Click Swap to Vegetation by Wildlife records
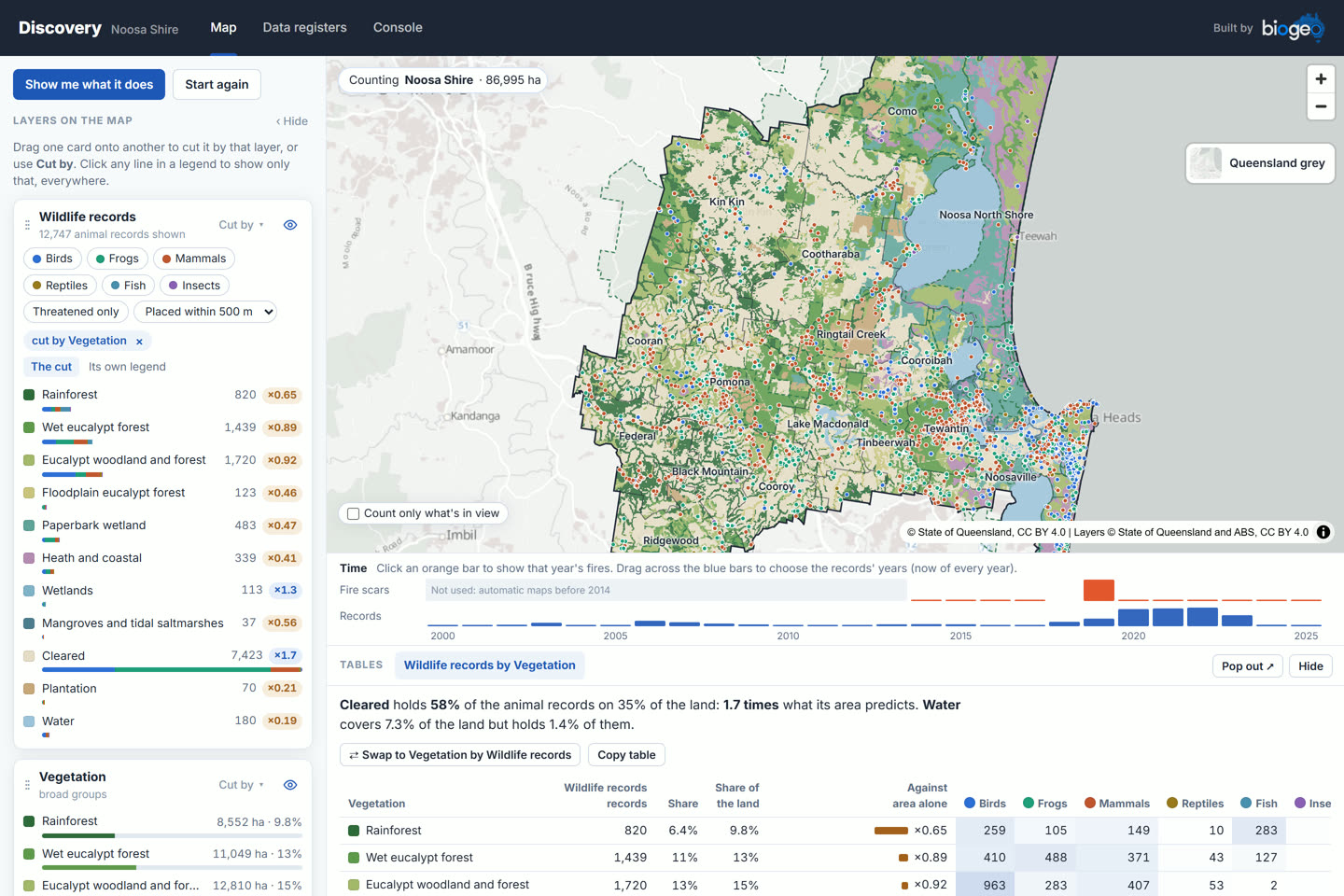The width and height of the screenshot is (1344, 896). pos(460,755)
